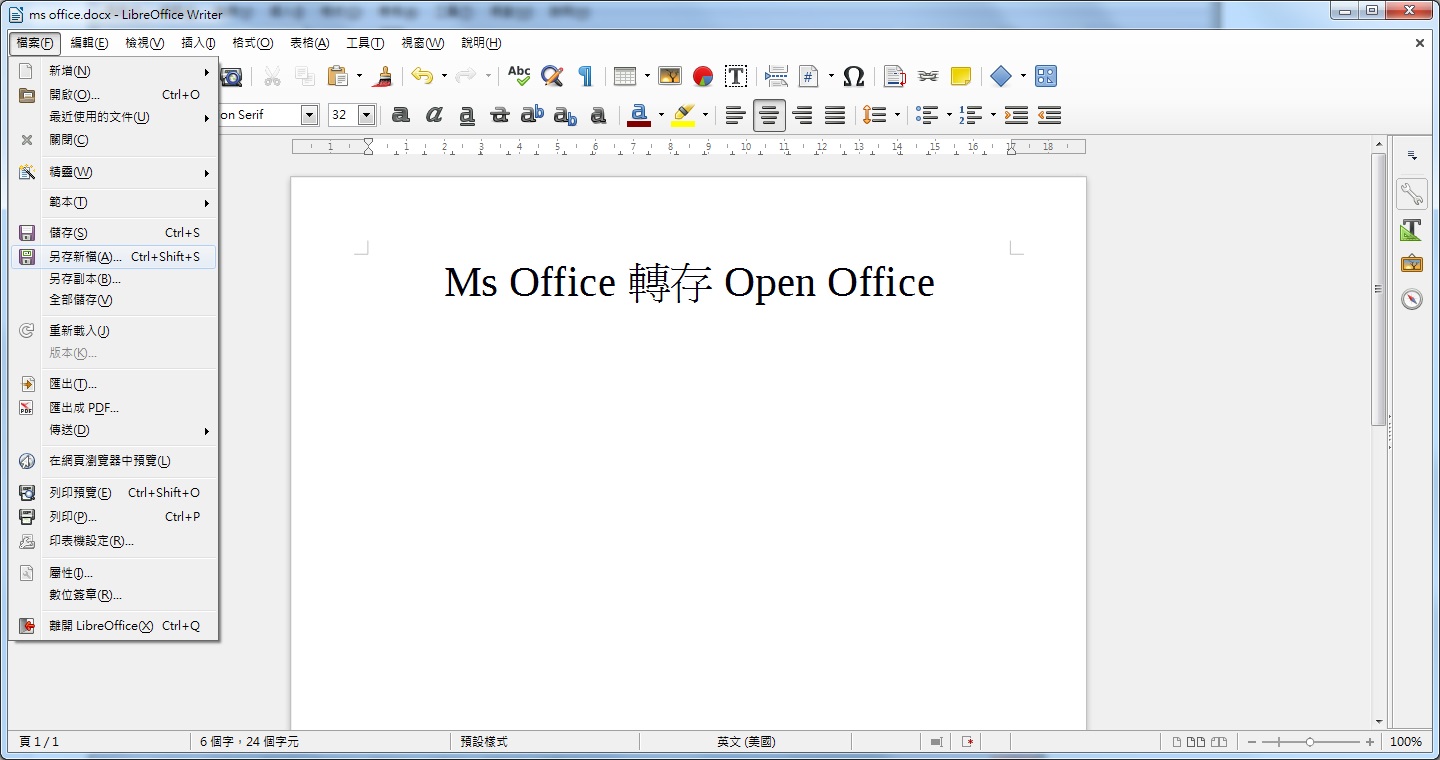
Task: Choose Save As (另存新檔) in File menu
Action: [85, 257]
